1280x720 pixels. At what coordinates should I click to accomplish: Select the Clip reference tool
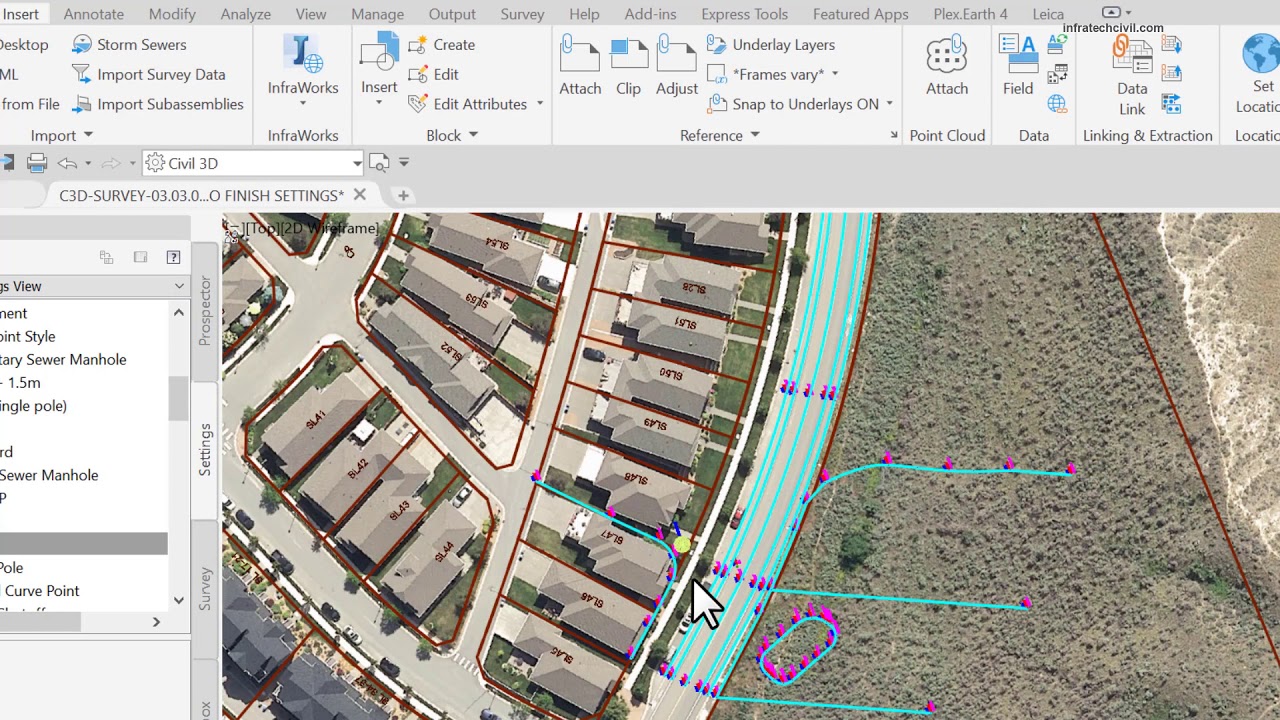(x=628, y=66)
